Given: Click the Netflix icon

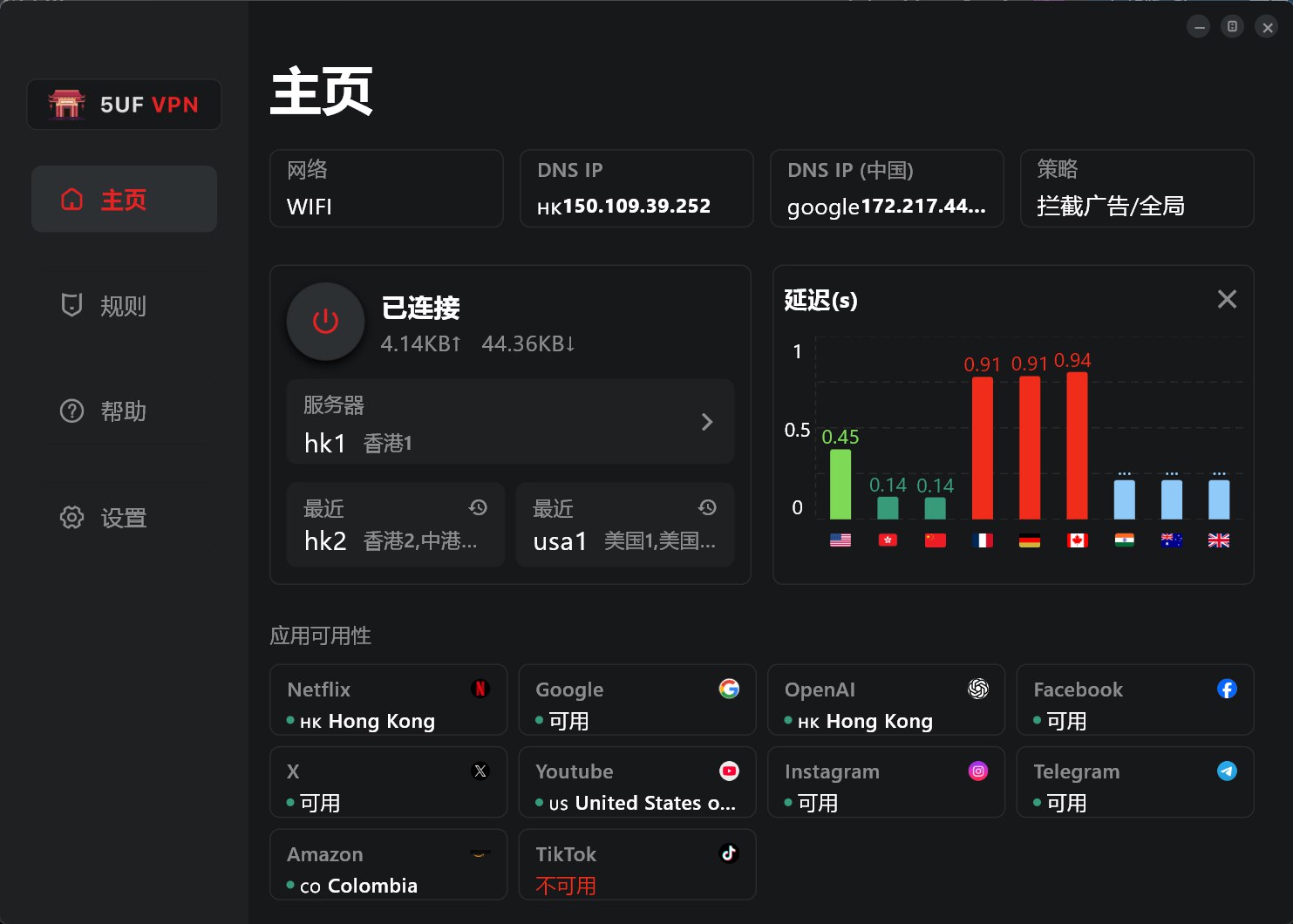Looking at the screenshot, I should click(480, 689).
